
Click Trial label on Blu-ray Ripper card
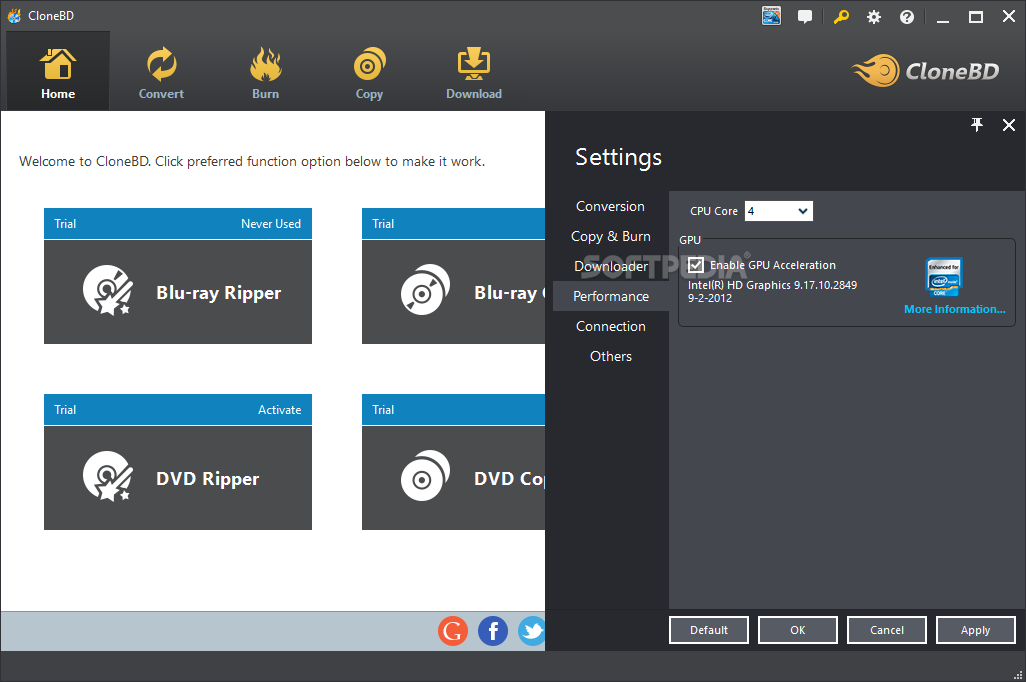65,224
